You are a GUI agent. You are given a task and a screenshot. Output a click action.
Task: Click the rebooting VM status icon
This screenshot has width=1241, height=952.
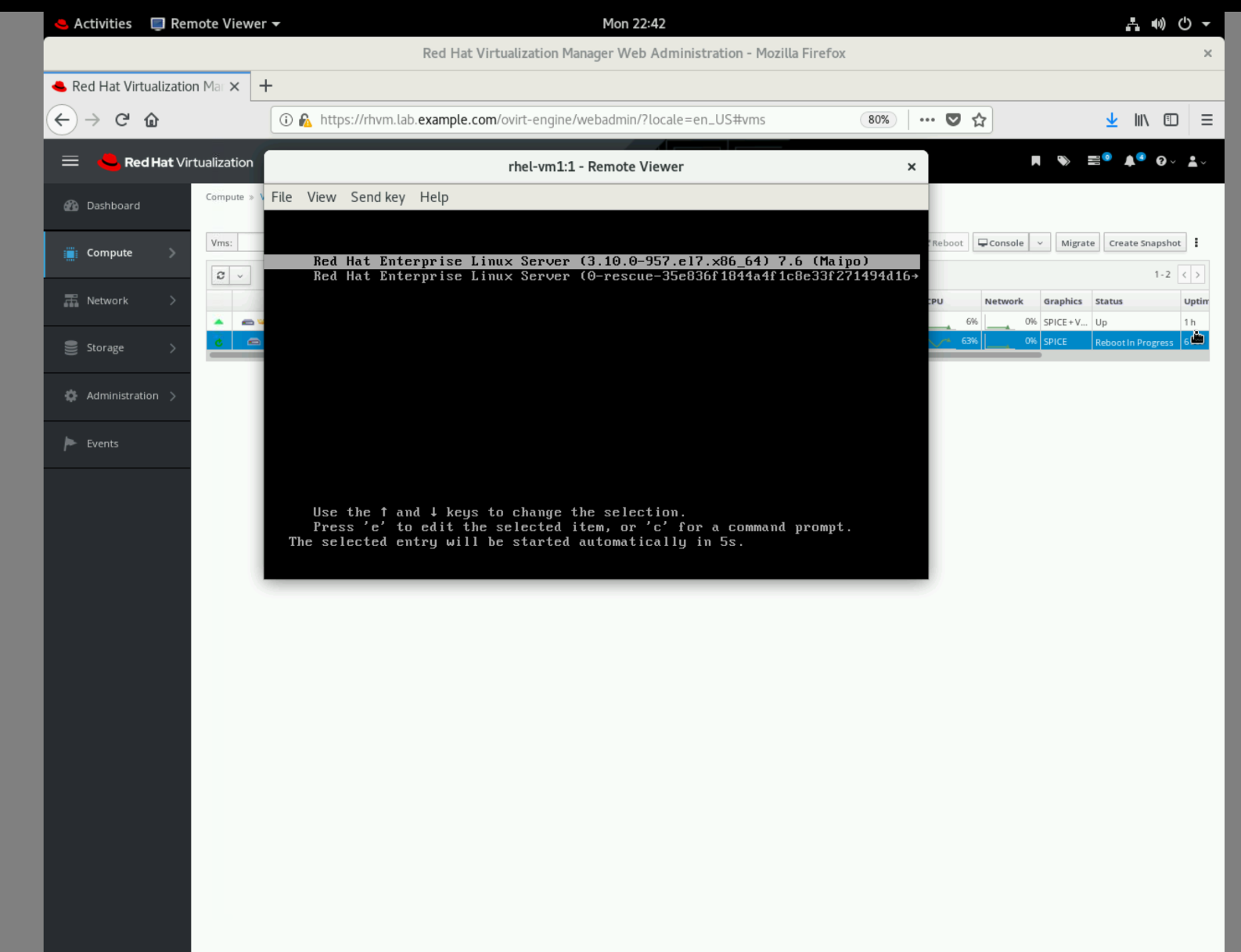219,342
